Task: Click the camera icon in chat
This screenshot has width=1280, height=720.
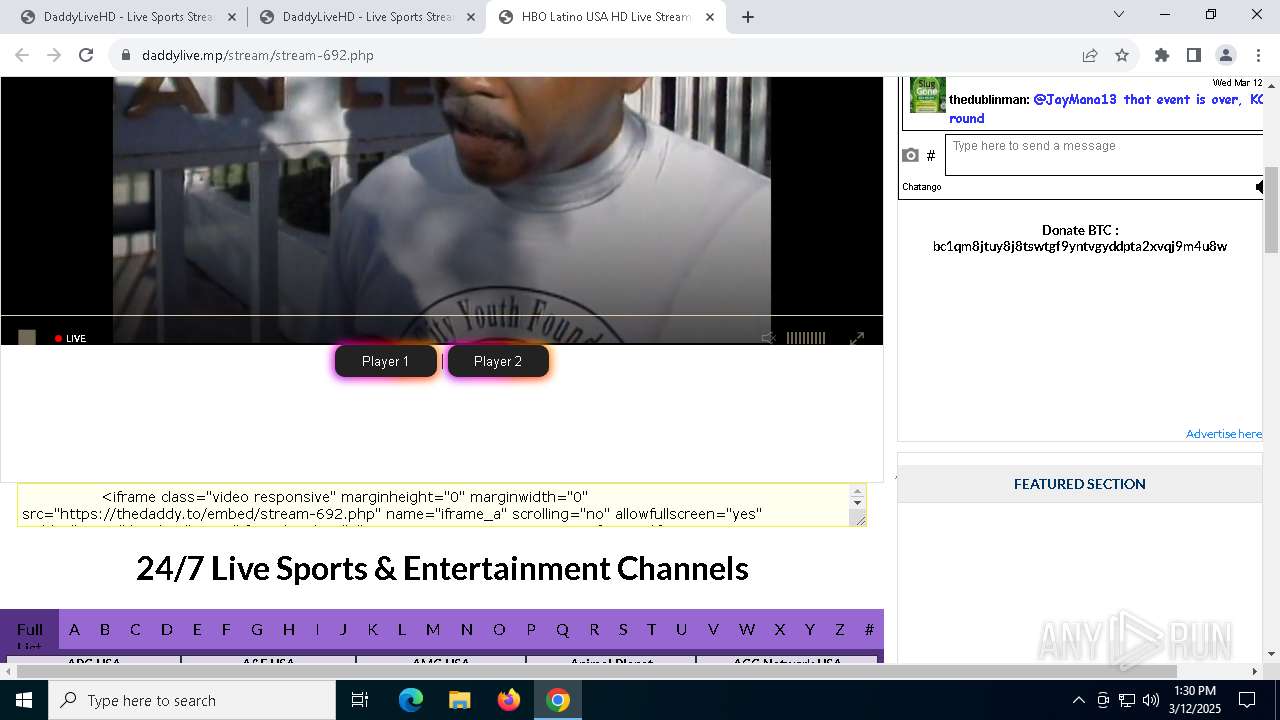Action: click(x=910, y=155)
